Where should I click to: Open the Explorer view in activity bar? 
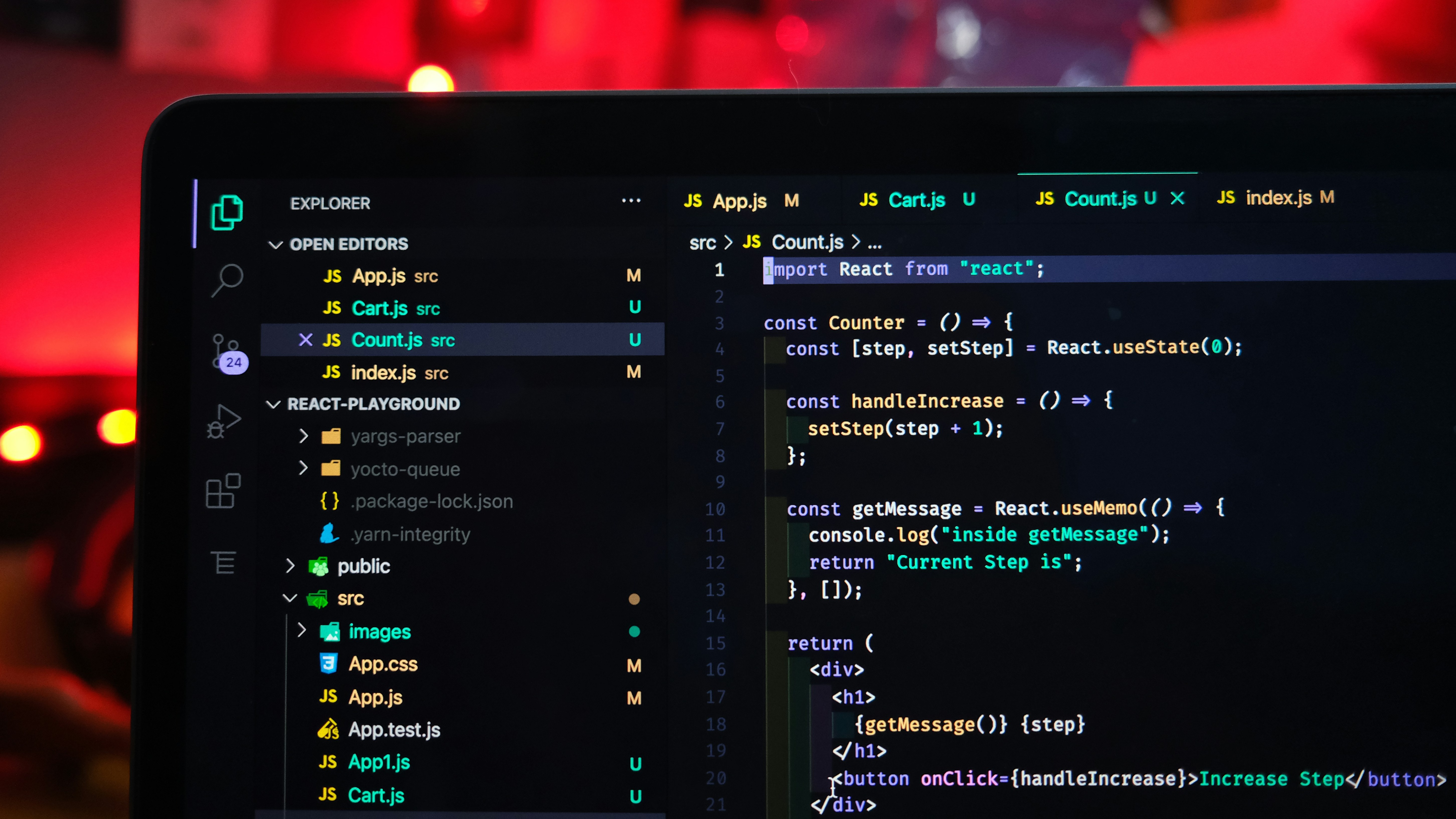(x=227, y=212)
